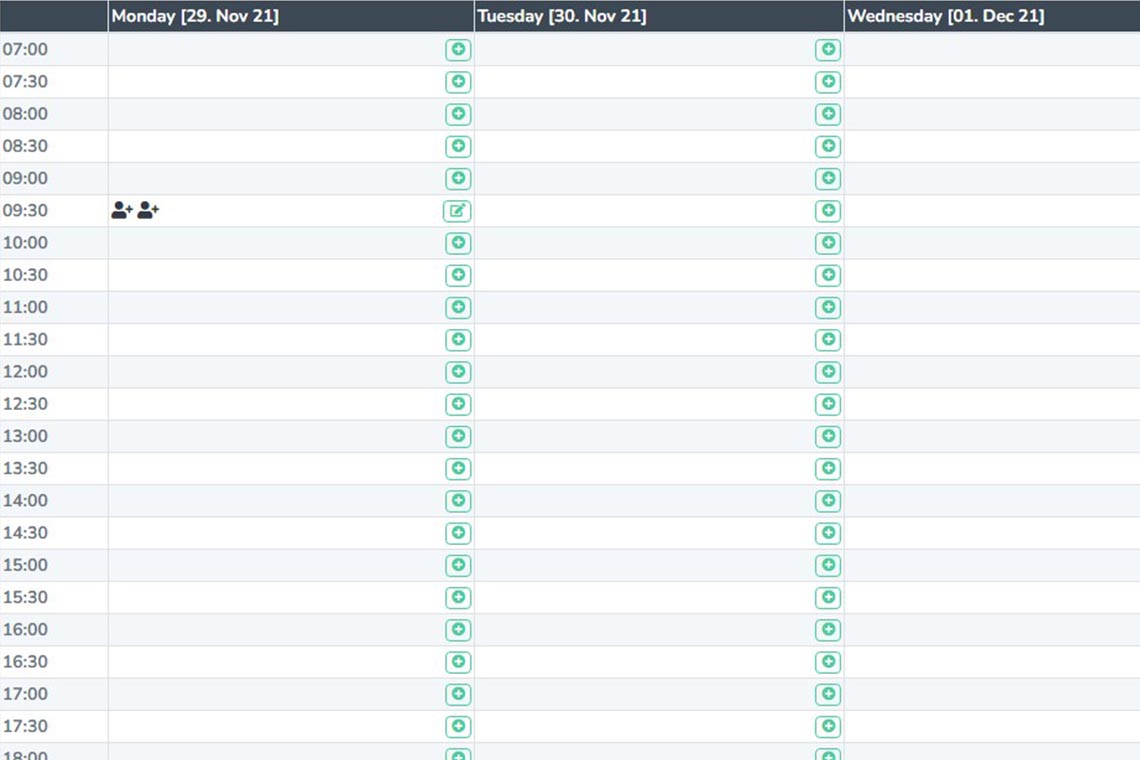Screen dimensions: 1140x760
Task: Add appointment Tuesday at 10:30
Action: point(828,275)
